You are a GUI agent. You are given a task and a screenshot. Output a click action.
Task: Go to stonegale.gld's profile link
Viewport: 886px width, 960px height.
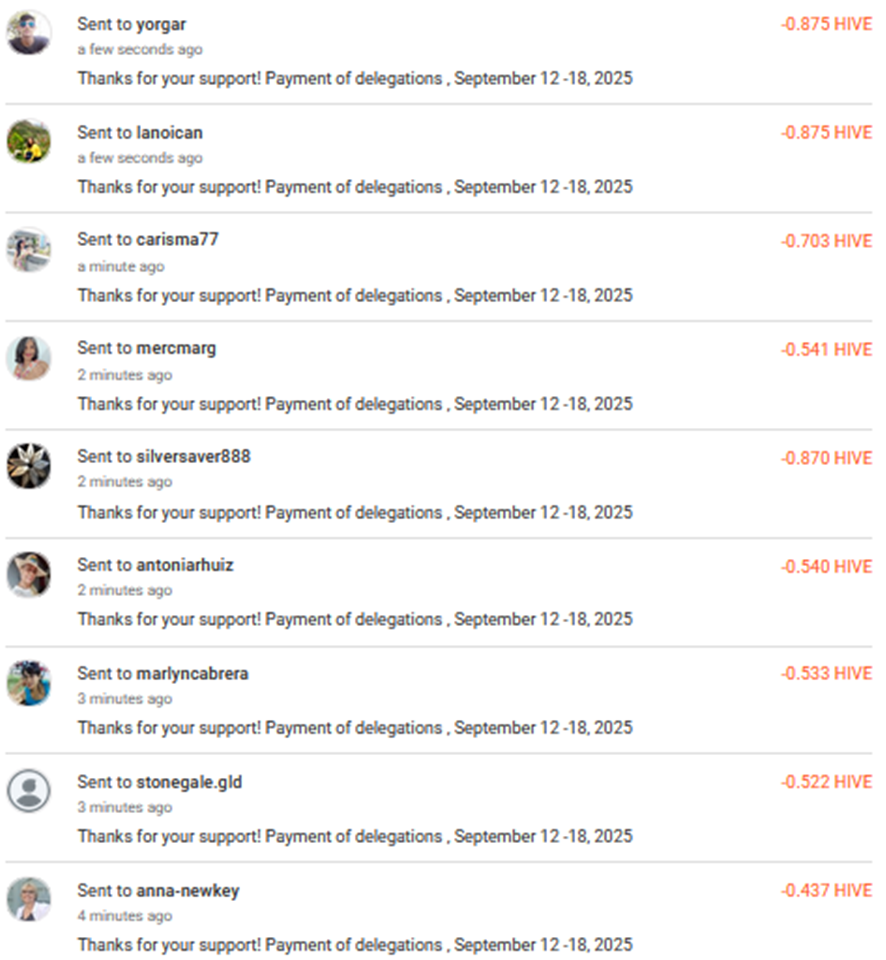[189, 782]
